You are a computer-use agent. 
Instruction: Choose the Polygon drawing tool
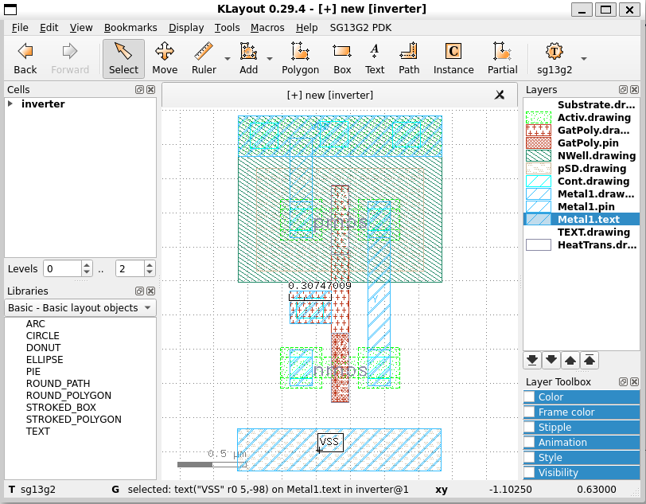pos(299,58)
